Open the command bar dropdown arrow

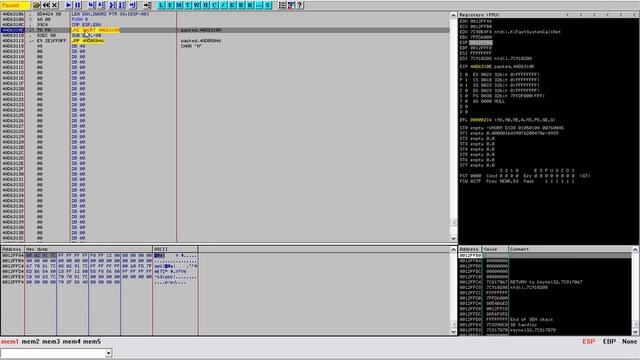point(109,353)
